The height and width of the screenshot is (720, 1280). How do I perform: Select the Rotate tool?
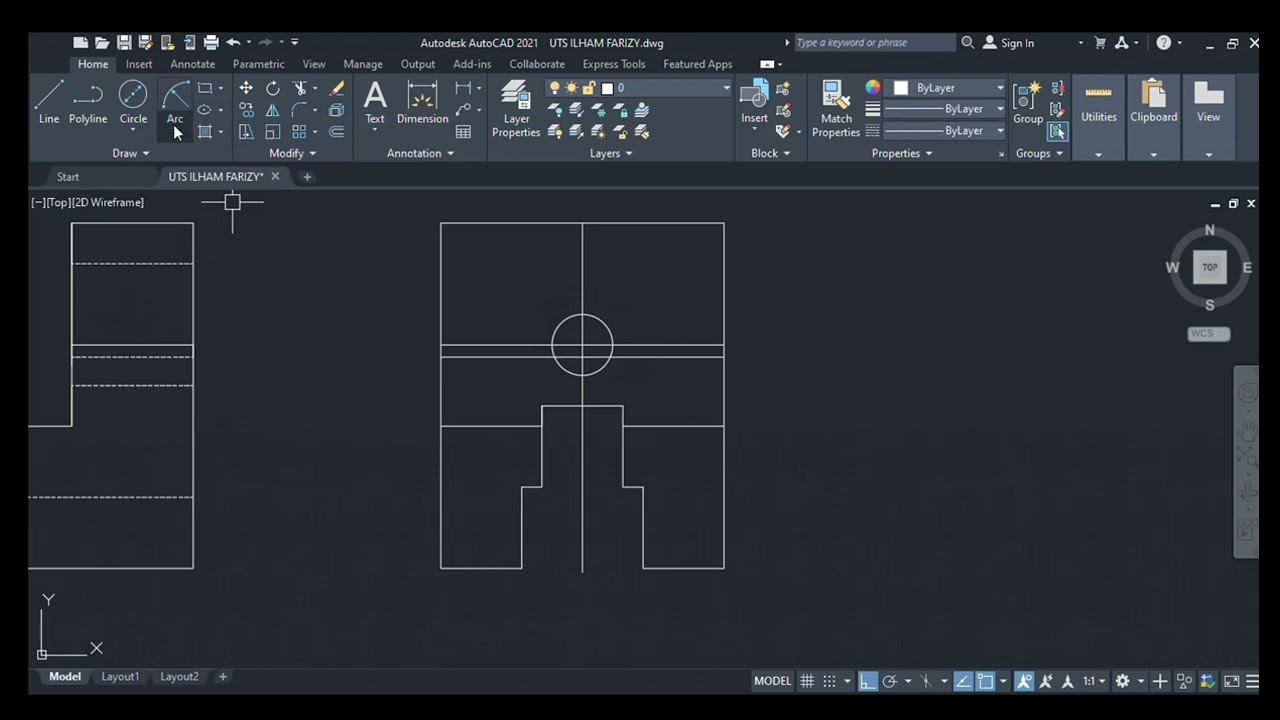tap(273, 88)
